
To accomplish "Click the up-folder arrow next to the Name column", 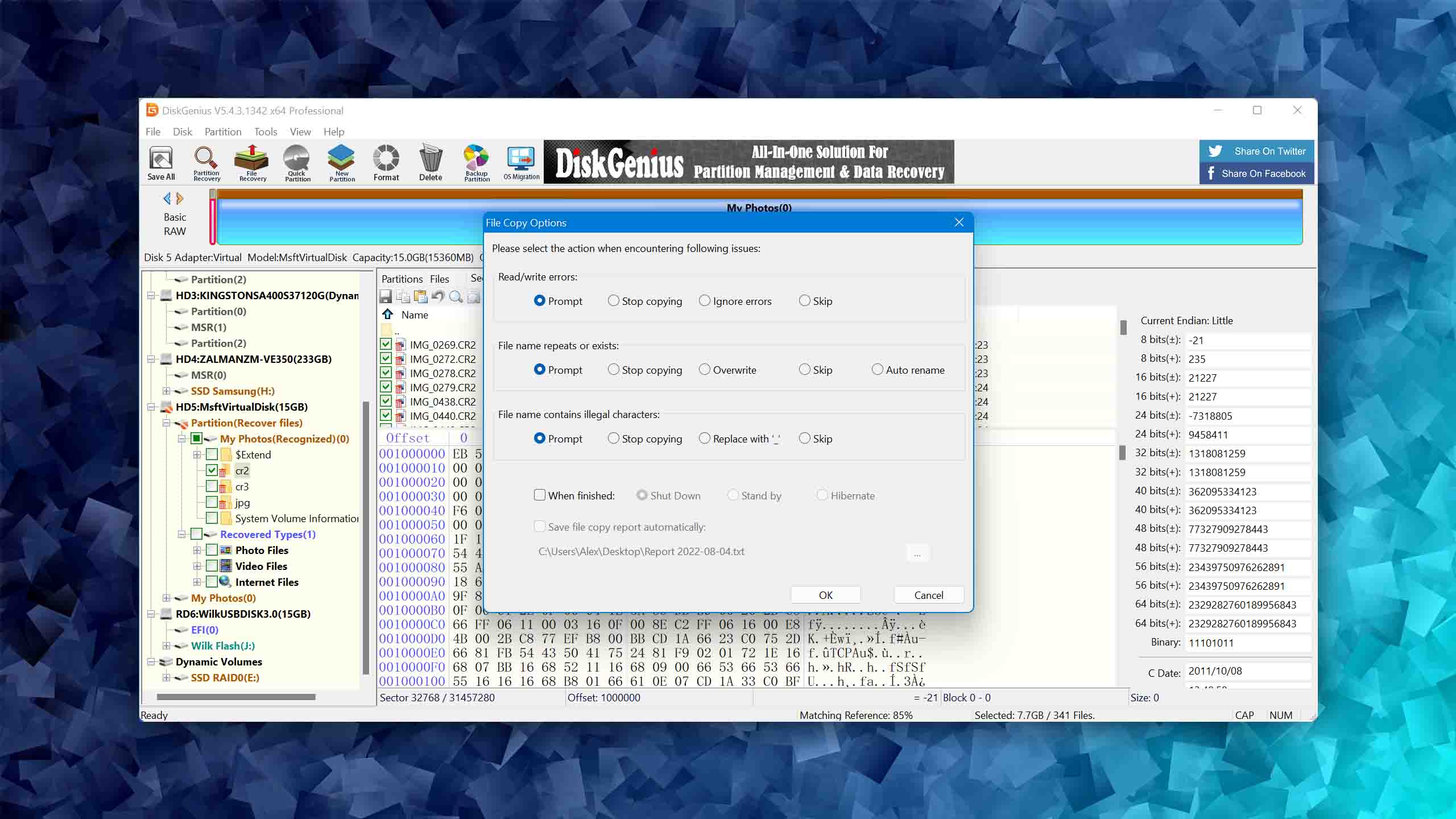I will coord(388,314).
